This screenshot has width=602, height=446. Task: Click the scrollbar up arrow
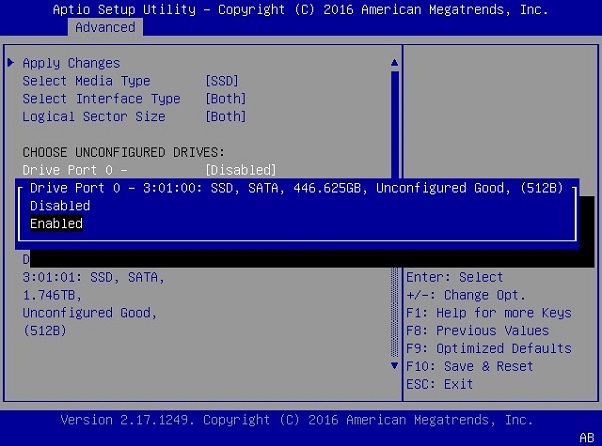394,63
